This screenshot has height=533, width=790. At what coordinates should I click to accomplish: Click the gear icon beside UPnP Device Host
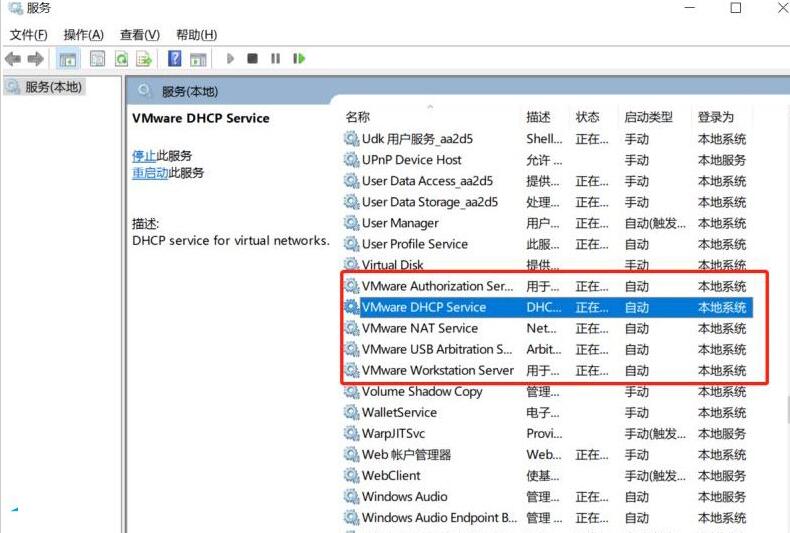[x=351, y=160]
